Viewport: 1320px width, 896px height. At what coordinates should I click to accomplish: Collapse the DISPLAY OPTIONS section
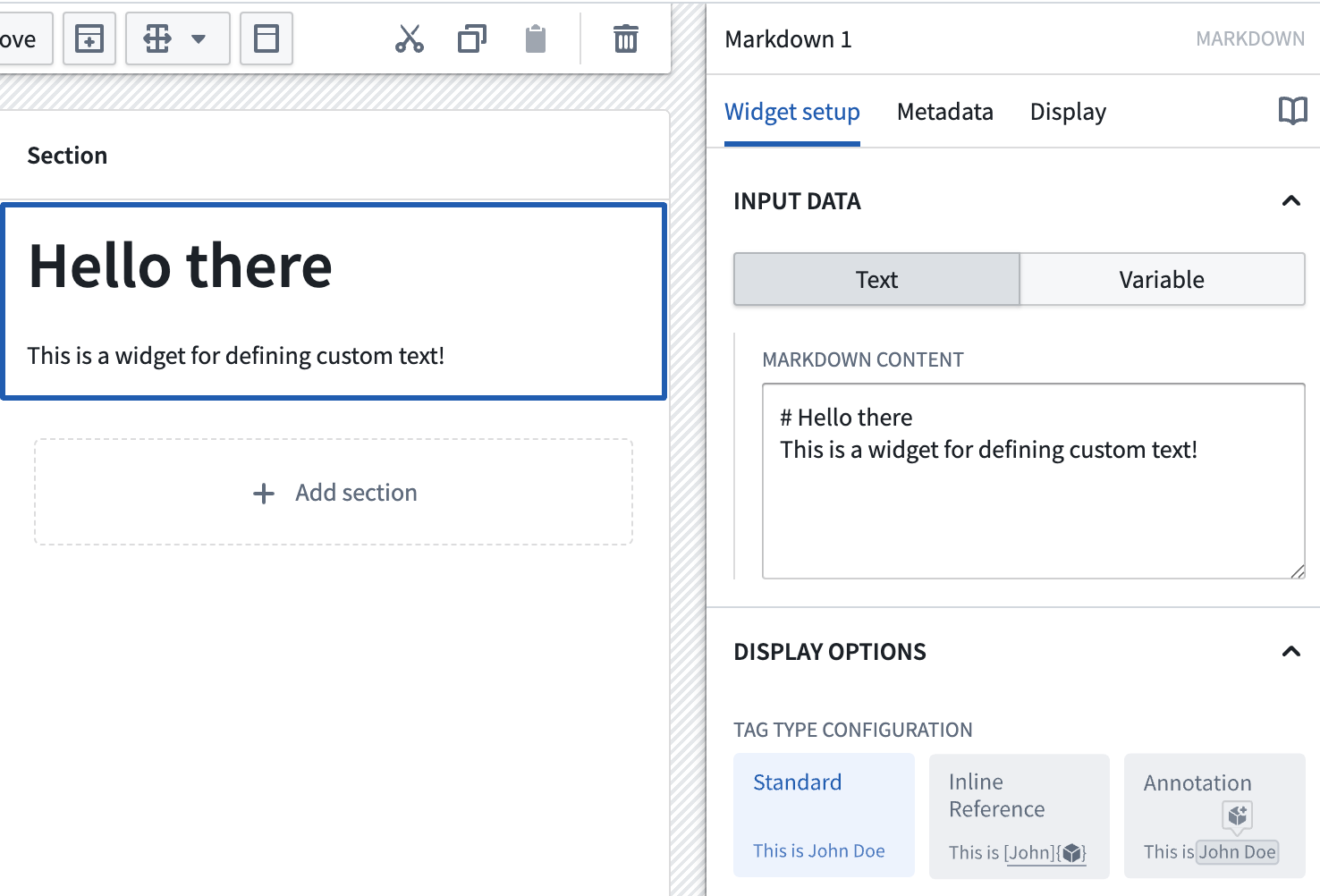click(x=1291, y=652)
